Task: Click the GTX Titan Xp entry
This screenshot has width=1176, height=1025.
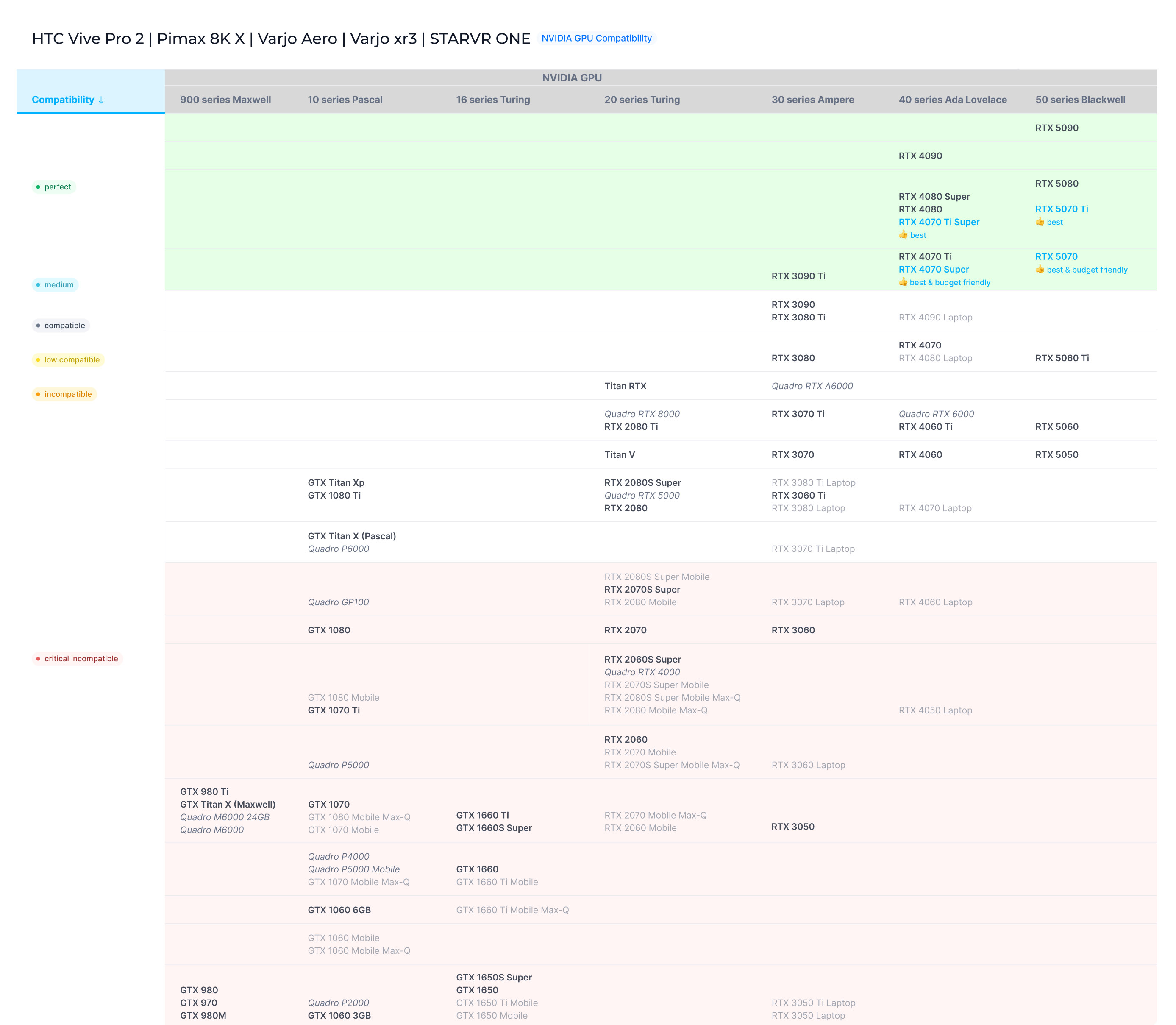Action: coord(336,483)
